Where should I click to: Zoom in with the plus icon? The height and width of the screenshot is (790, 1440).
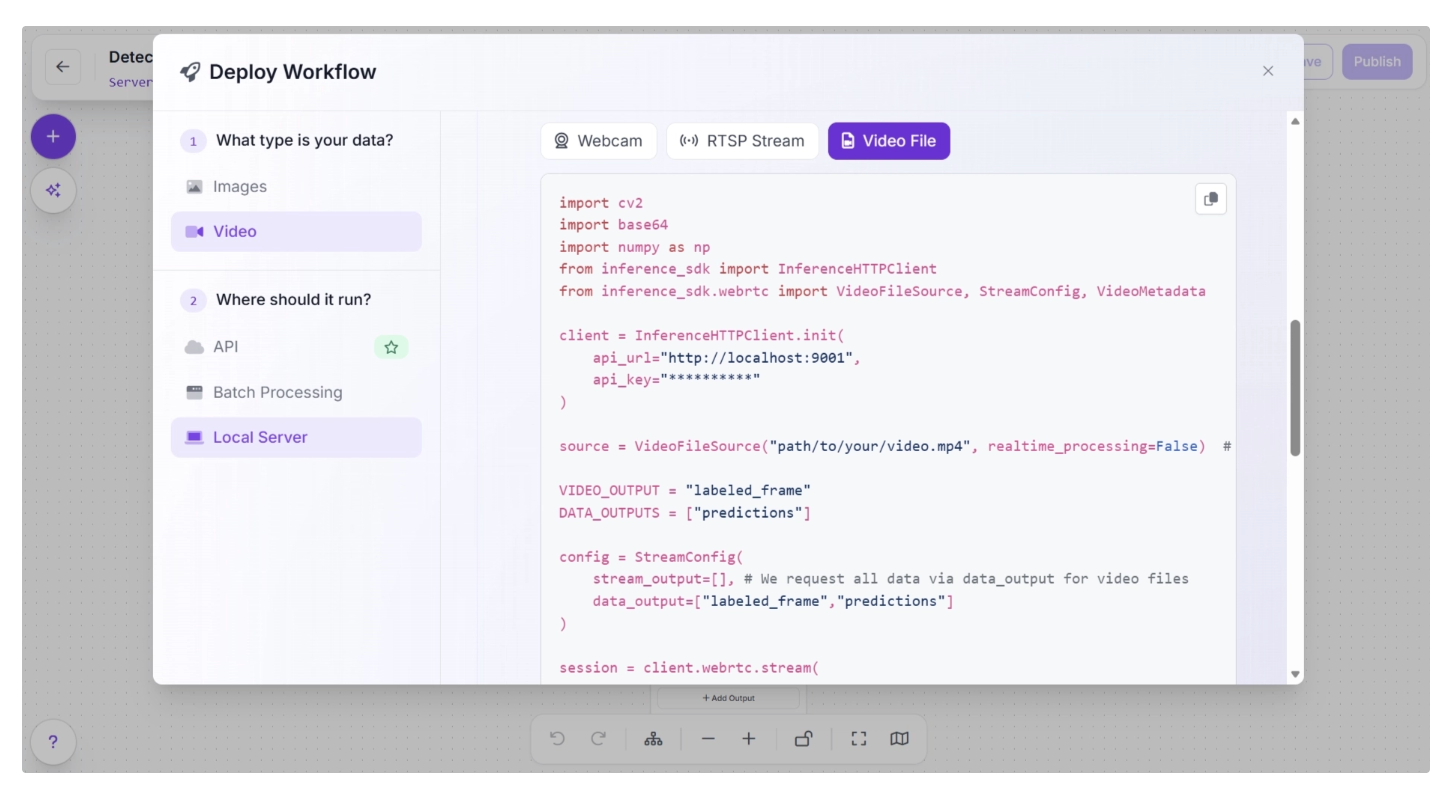point(749,739)
